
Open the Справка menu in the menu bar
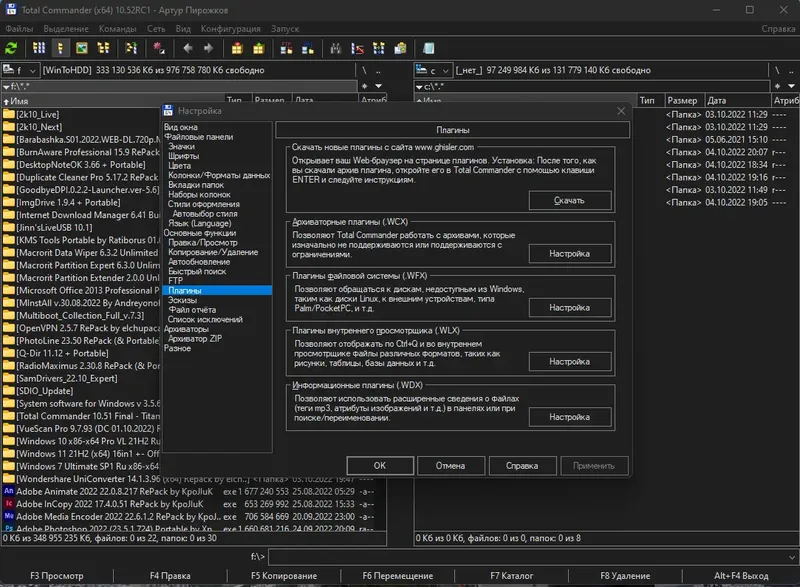coord(777,29)
